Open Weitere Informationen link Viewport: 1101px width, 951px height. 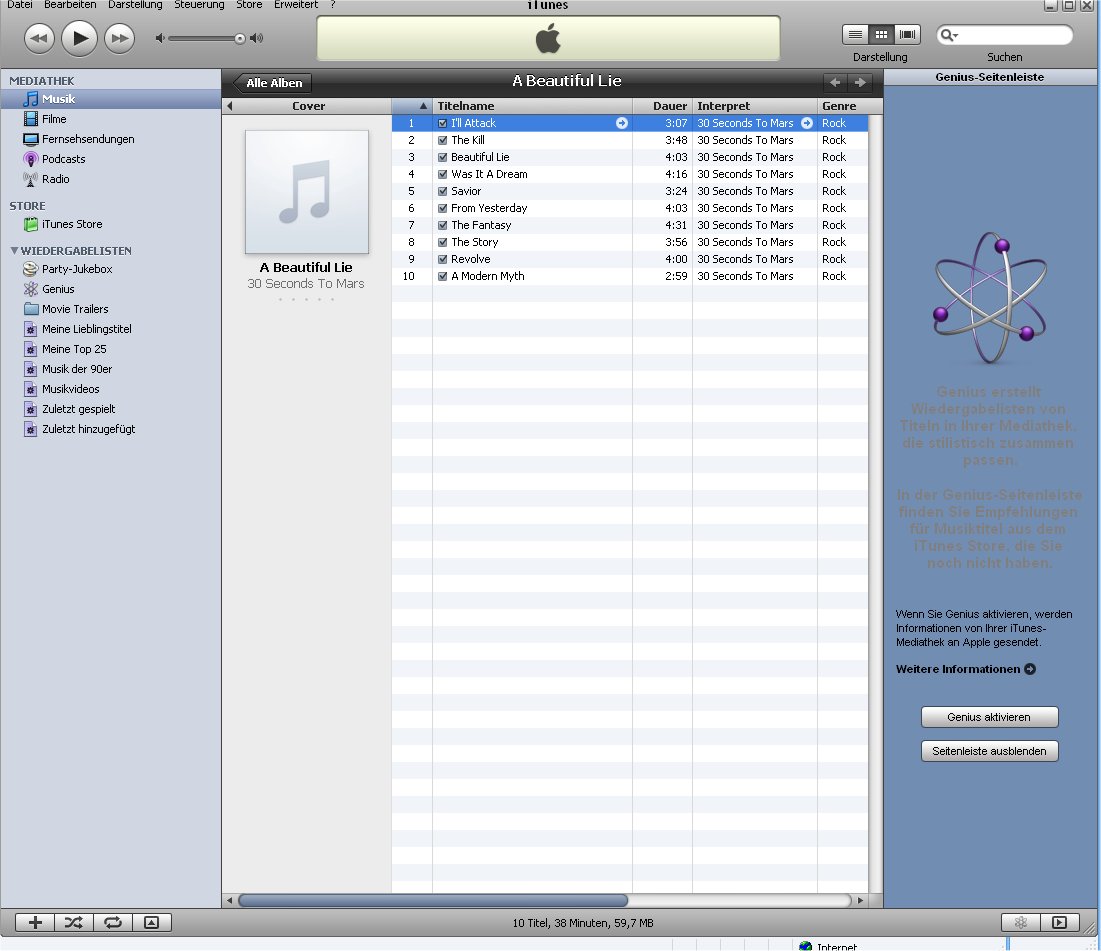coord(965,669)
